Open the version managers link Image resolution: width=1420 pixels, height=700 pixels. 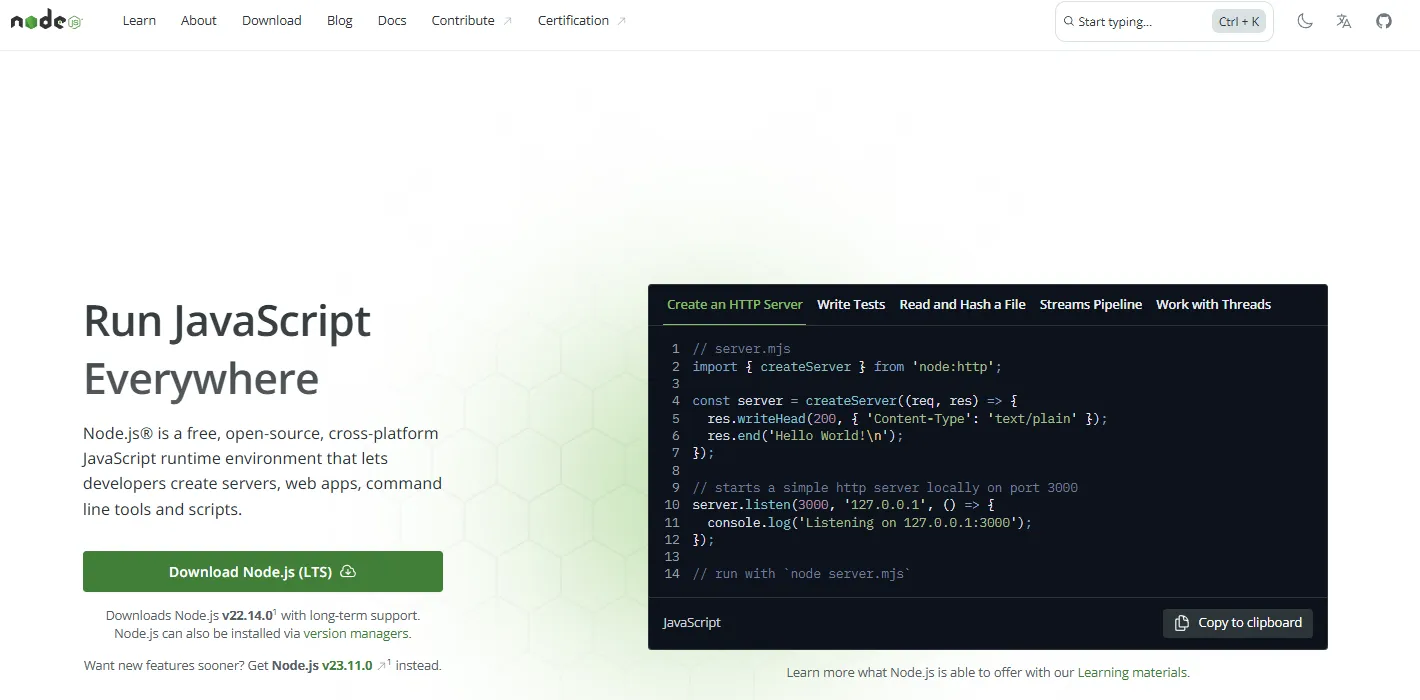356,633
